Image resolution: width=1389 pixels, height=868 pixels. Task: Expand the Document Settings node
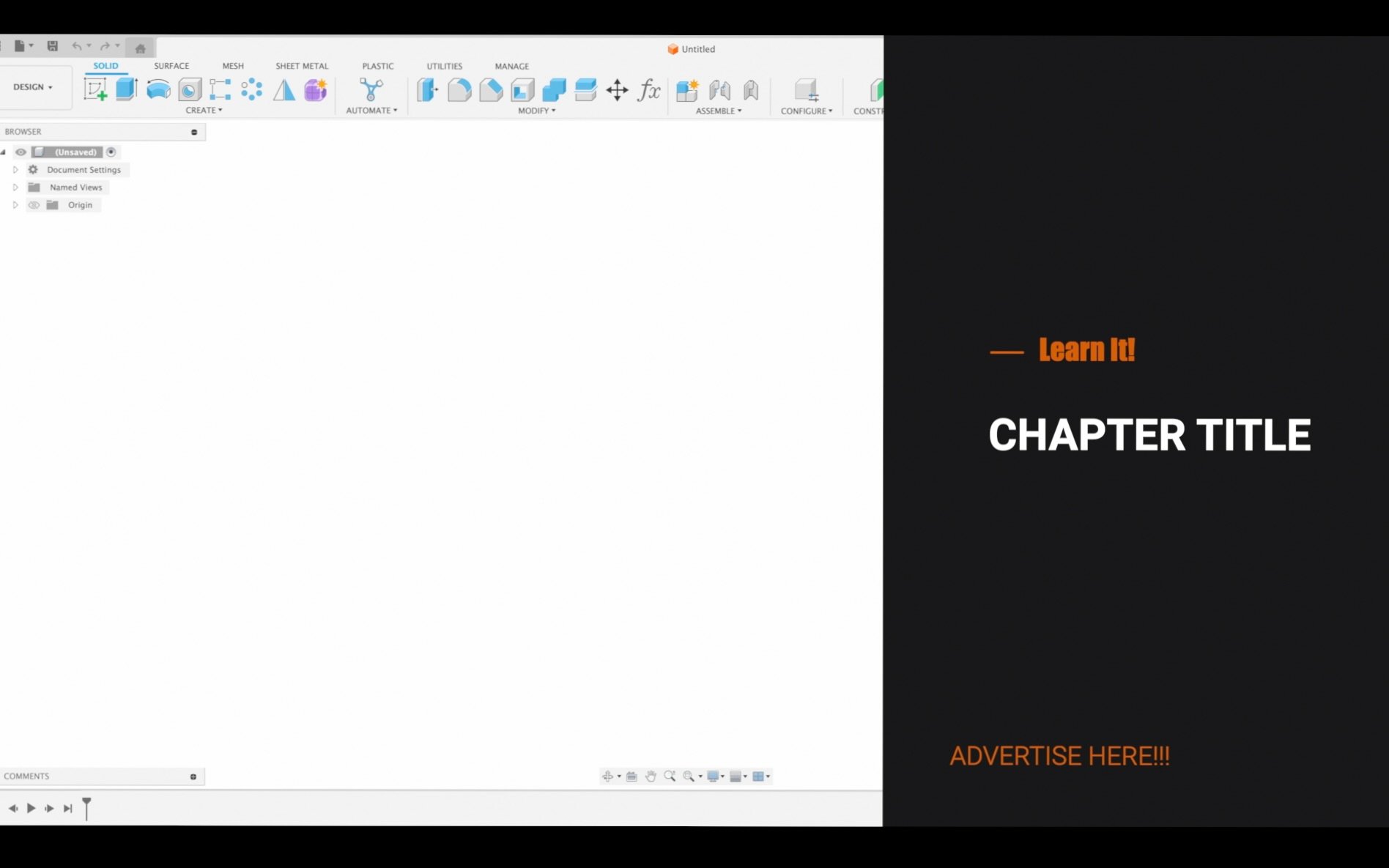(x=15, y=170)
